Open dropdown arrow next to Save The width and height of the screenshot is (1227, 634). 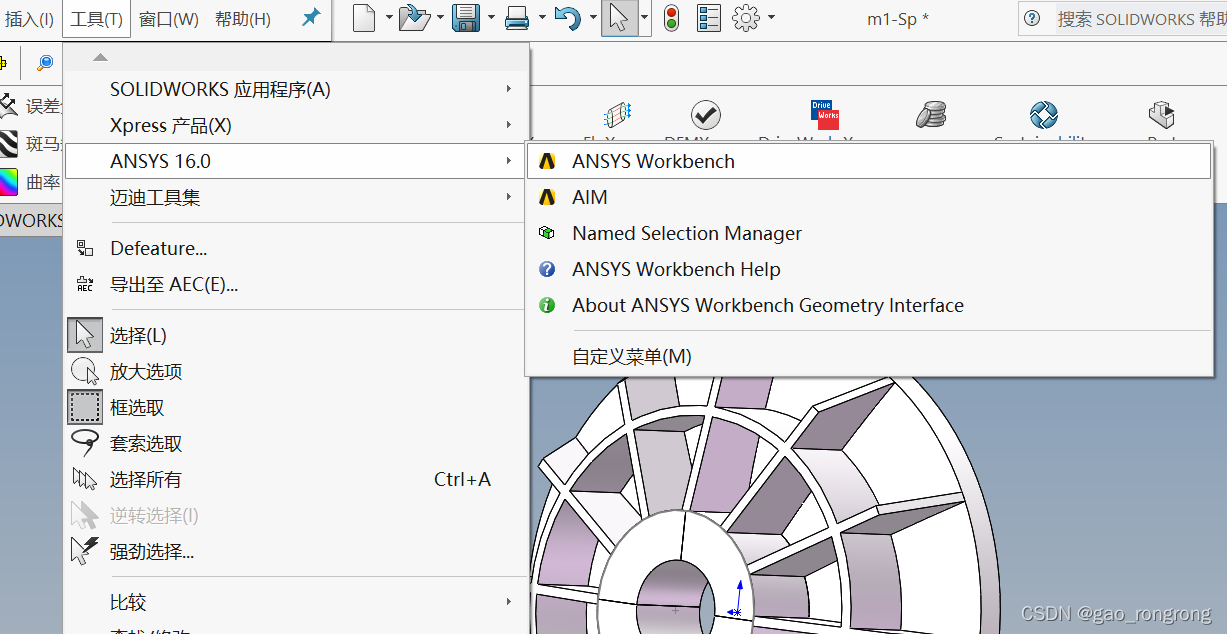[490, 18]
